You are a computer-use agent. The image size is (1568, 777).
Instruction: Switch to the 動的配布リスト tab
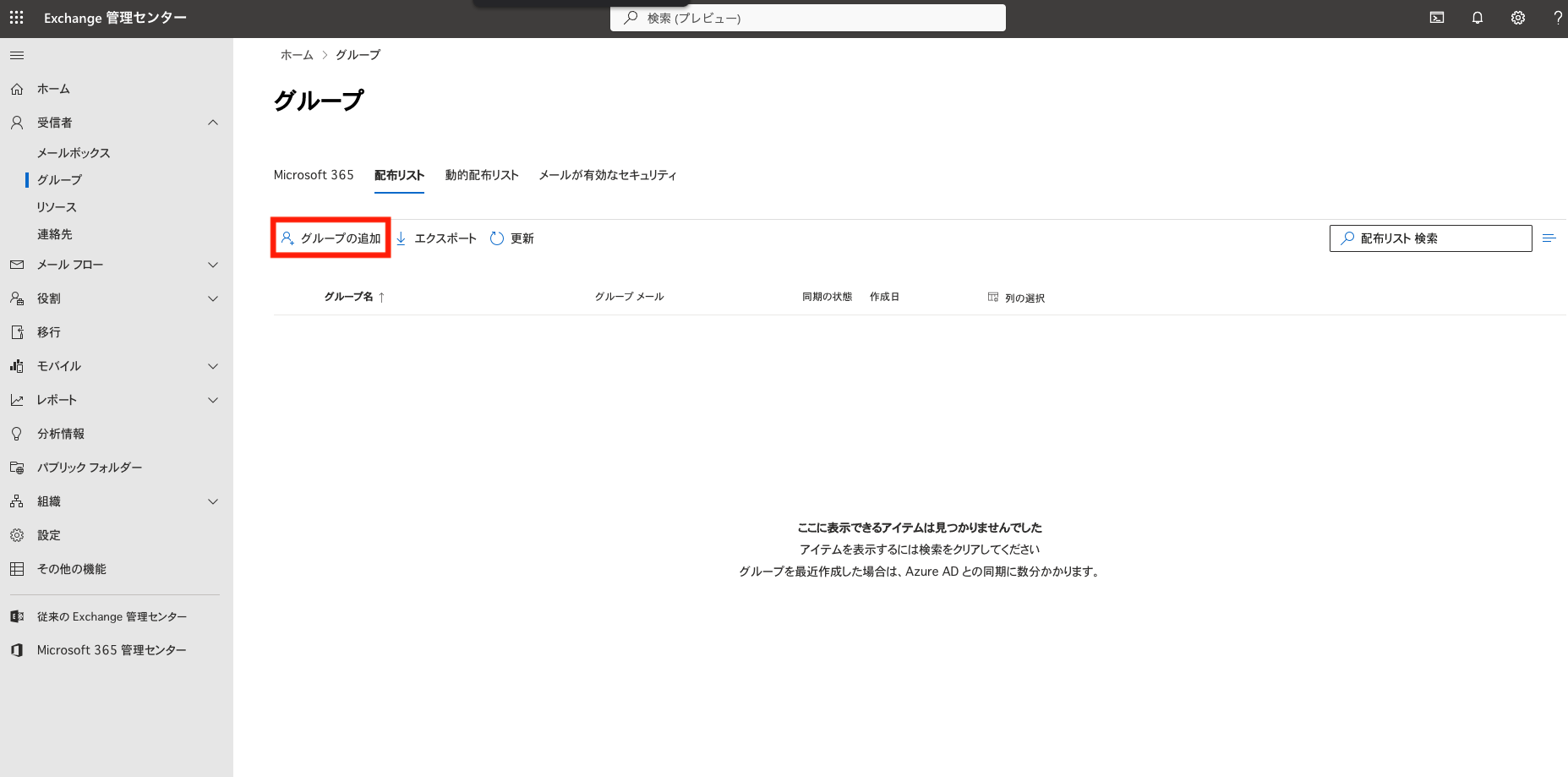pyautogui.click(x=482, y=175)
